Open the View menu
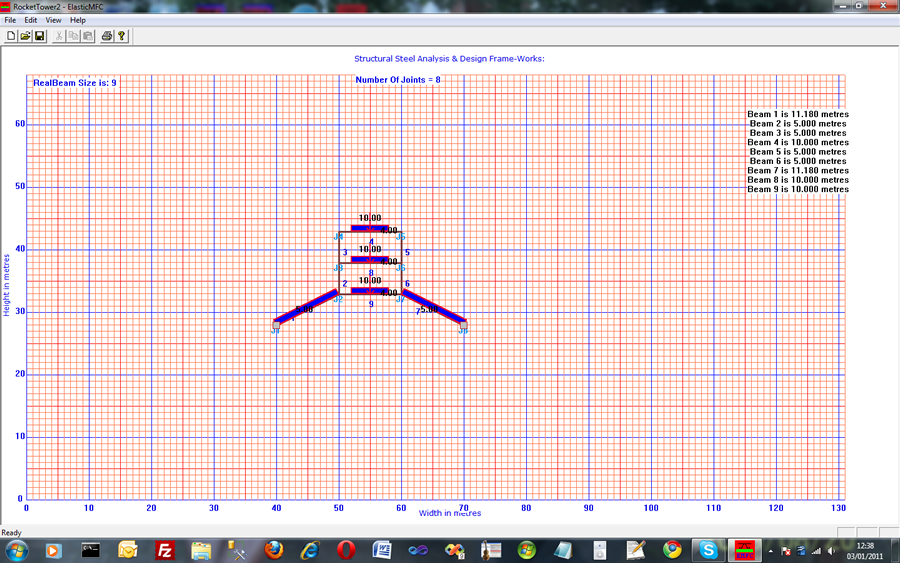Screen dimensions: 900x563 [x=53, y=20]
